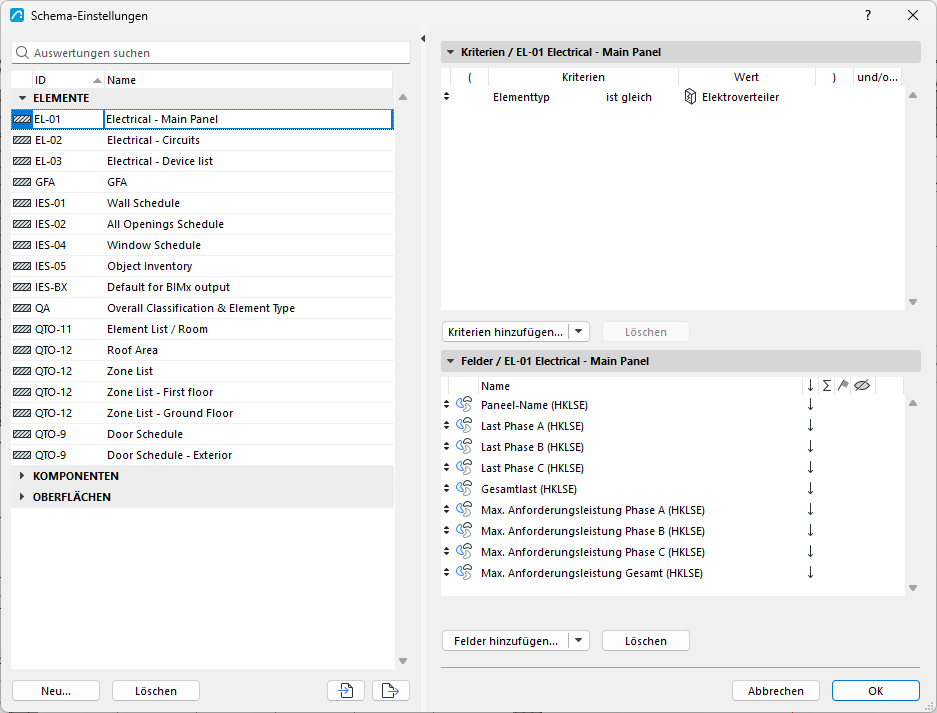
Task: Click the Sum column header icon
Action: pos(826,385)
